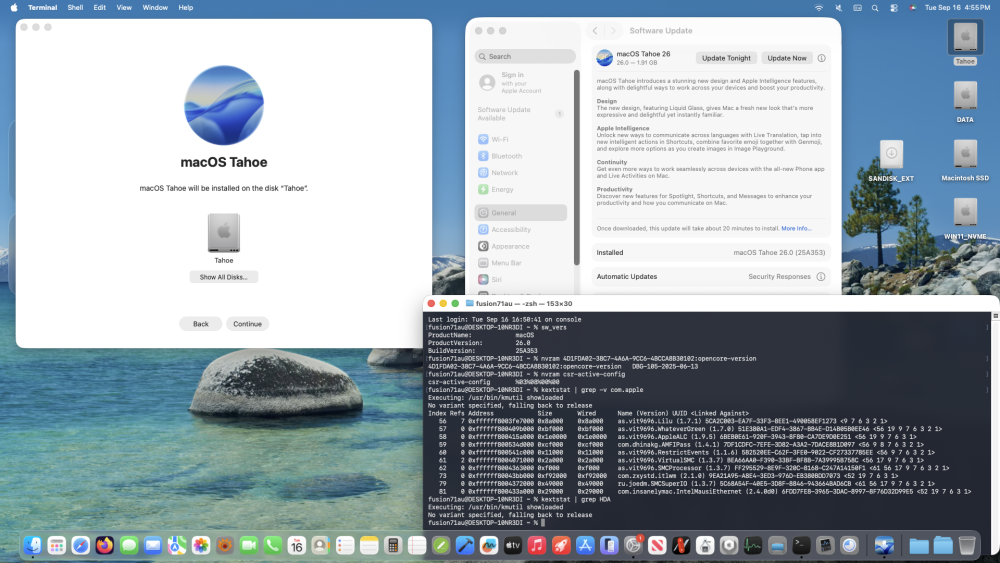Click info icon next to Security Responses
The height and width of the screenshot is (563, 1000).
point(821,277)
